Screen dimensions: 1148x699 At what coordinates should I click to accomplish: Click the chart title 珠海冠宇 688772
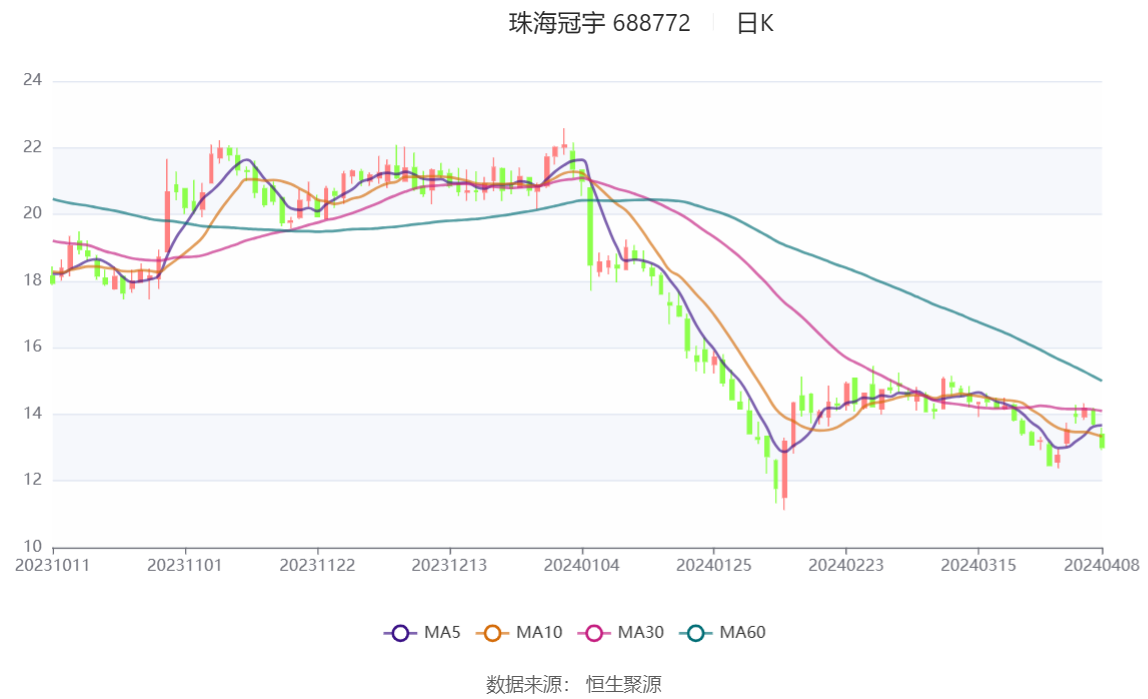pyautogui.click(x=599, y=24)
